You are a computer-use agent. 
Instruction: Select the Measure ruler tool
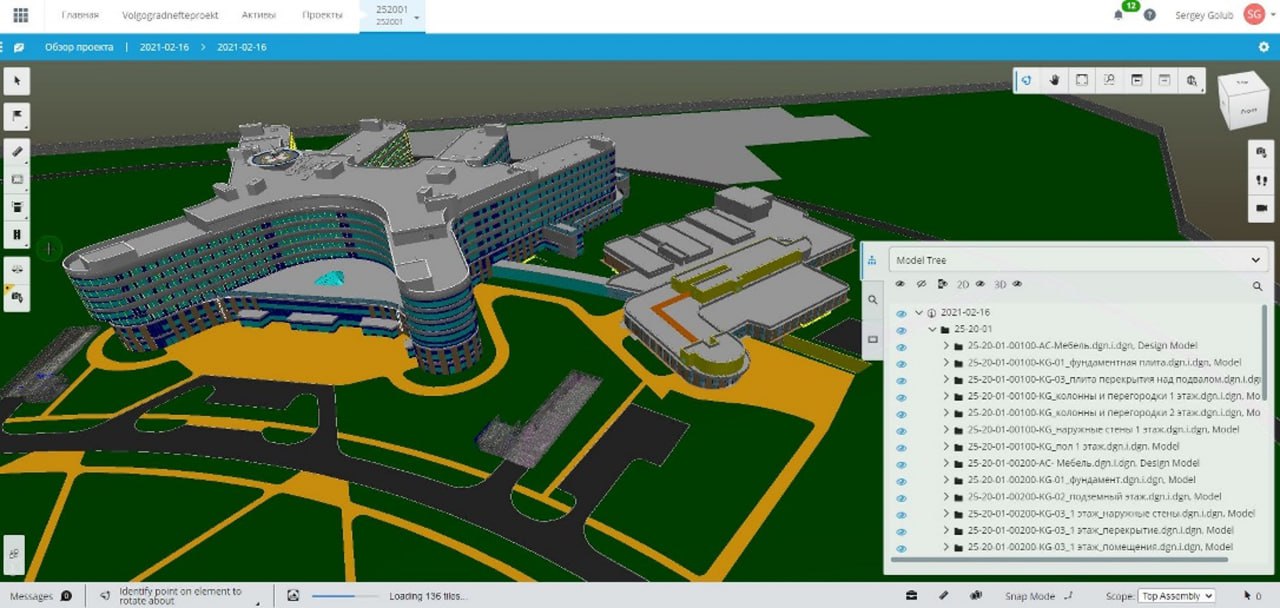click(x=17, y=150)
